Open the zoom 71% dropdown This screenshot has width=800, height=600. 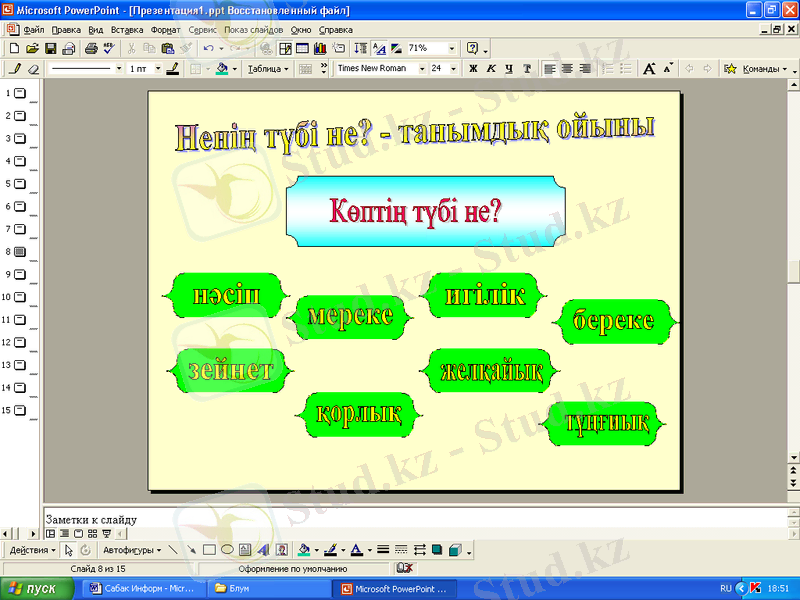[452, 48]
